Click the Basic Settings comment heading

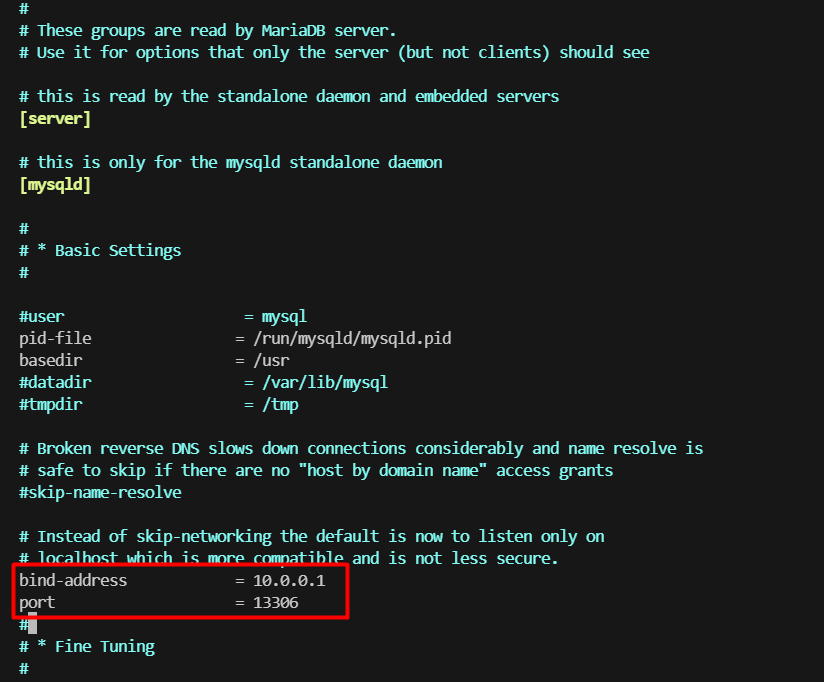click(100, 251)
